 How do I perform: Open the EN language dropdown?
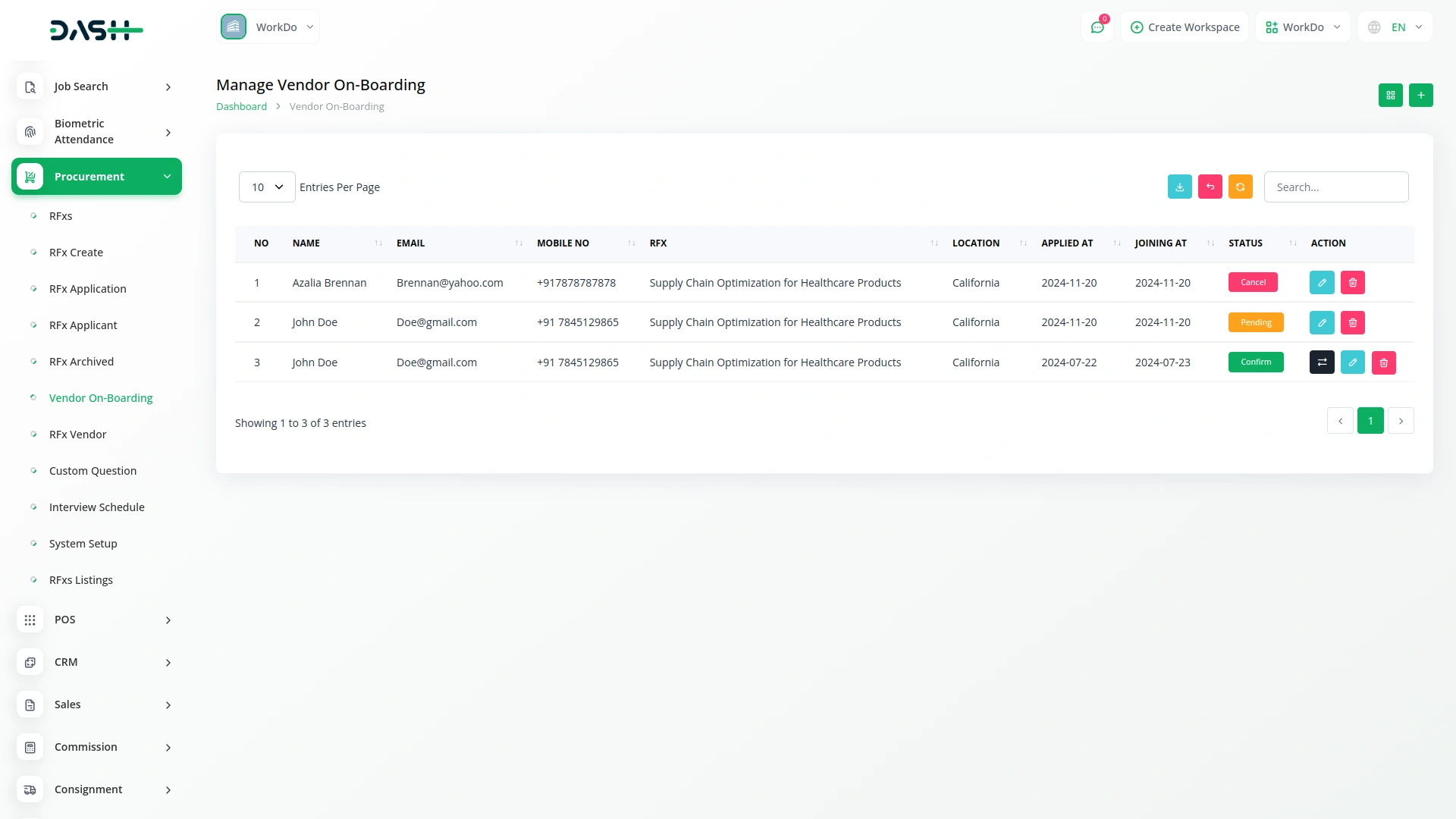1395,27
